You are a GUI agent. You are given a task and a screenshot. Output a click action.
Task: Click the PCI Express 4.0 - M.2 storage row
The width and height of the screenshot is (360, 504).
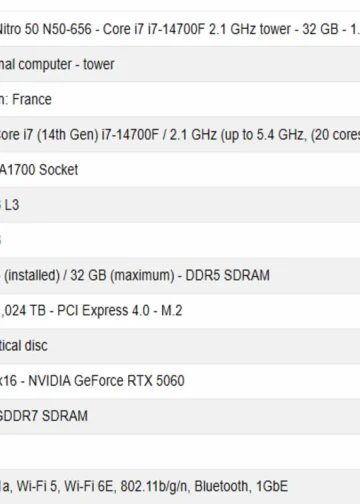click(x=180, y=311)
